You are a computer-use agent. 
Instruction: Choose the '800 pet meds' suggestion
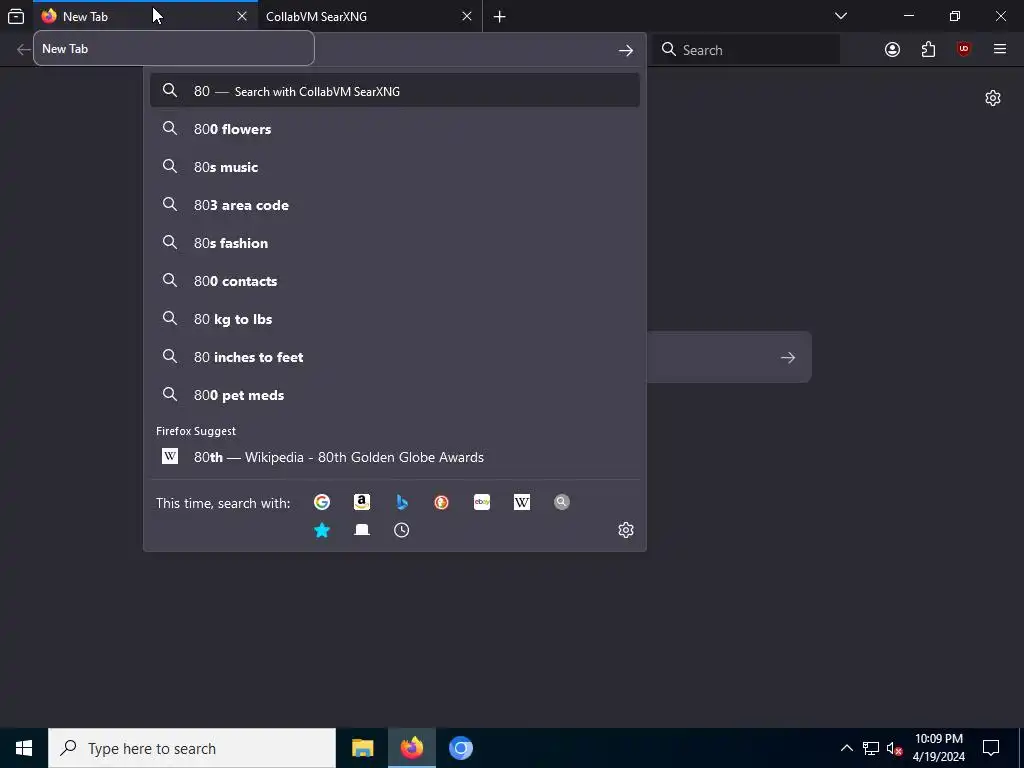[394, 395]
